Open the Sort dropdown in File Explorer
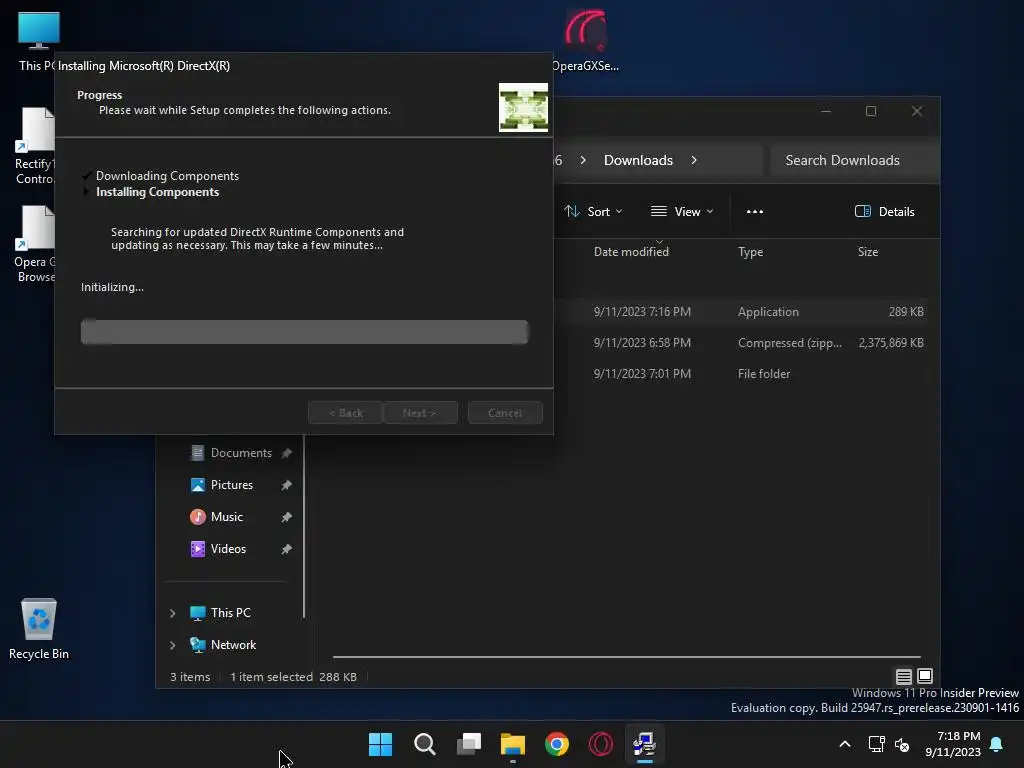The height and width of the screenshot is (768, 1024). click(x=593, y=212)
